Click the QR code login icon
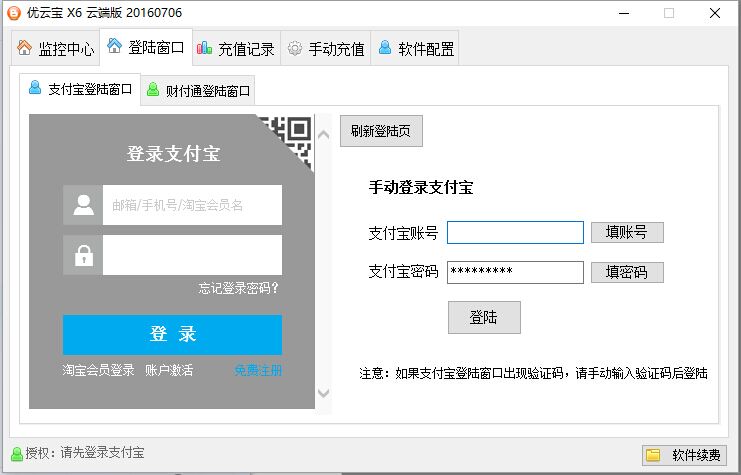Screen dimensions: 741x475 click(x=290, y=139)
